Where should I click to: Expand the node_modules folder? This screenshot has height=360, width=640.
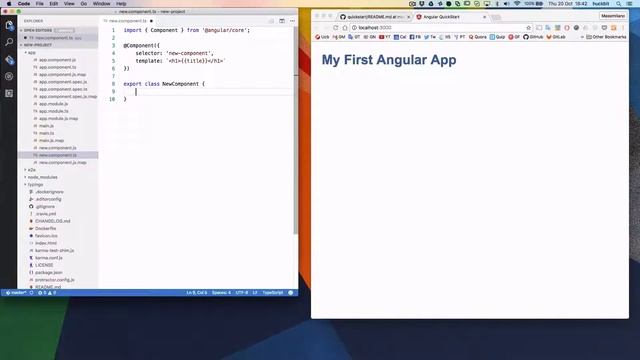[42, 177]
